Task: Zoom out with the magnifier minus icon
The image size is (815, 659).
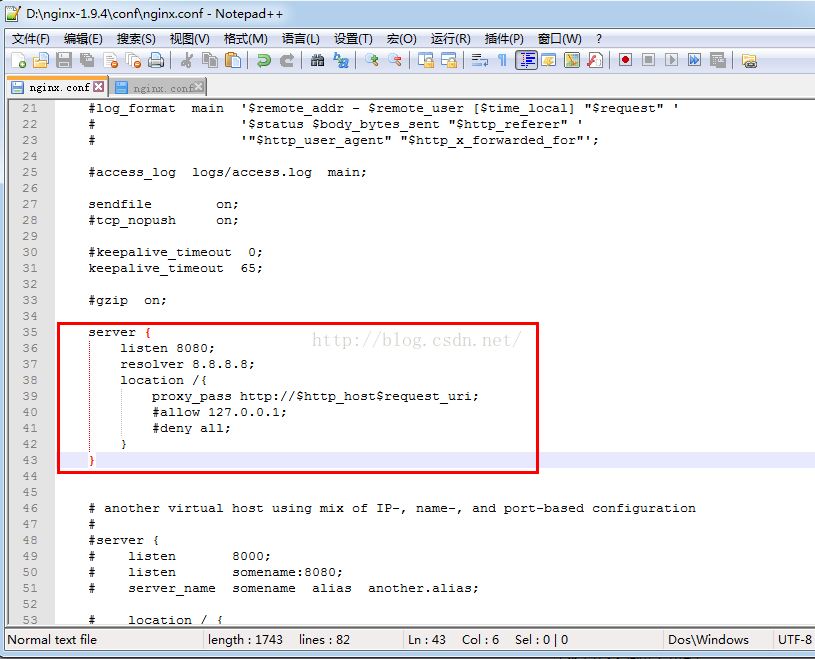Action: [x=395, y=60]
